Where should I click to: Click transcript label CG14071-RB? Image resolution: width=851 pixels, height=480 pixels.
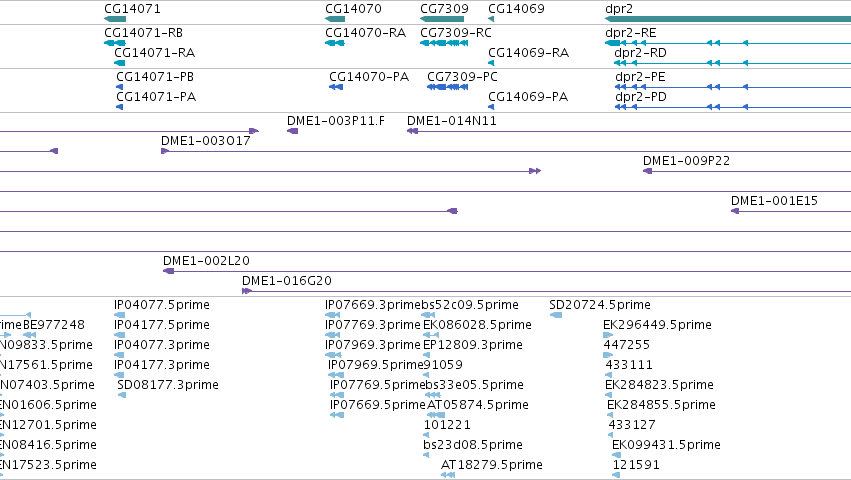tap(143, 33)
